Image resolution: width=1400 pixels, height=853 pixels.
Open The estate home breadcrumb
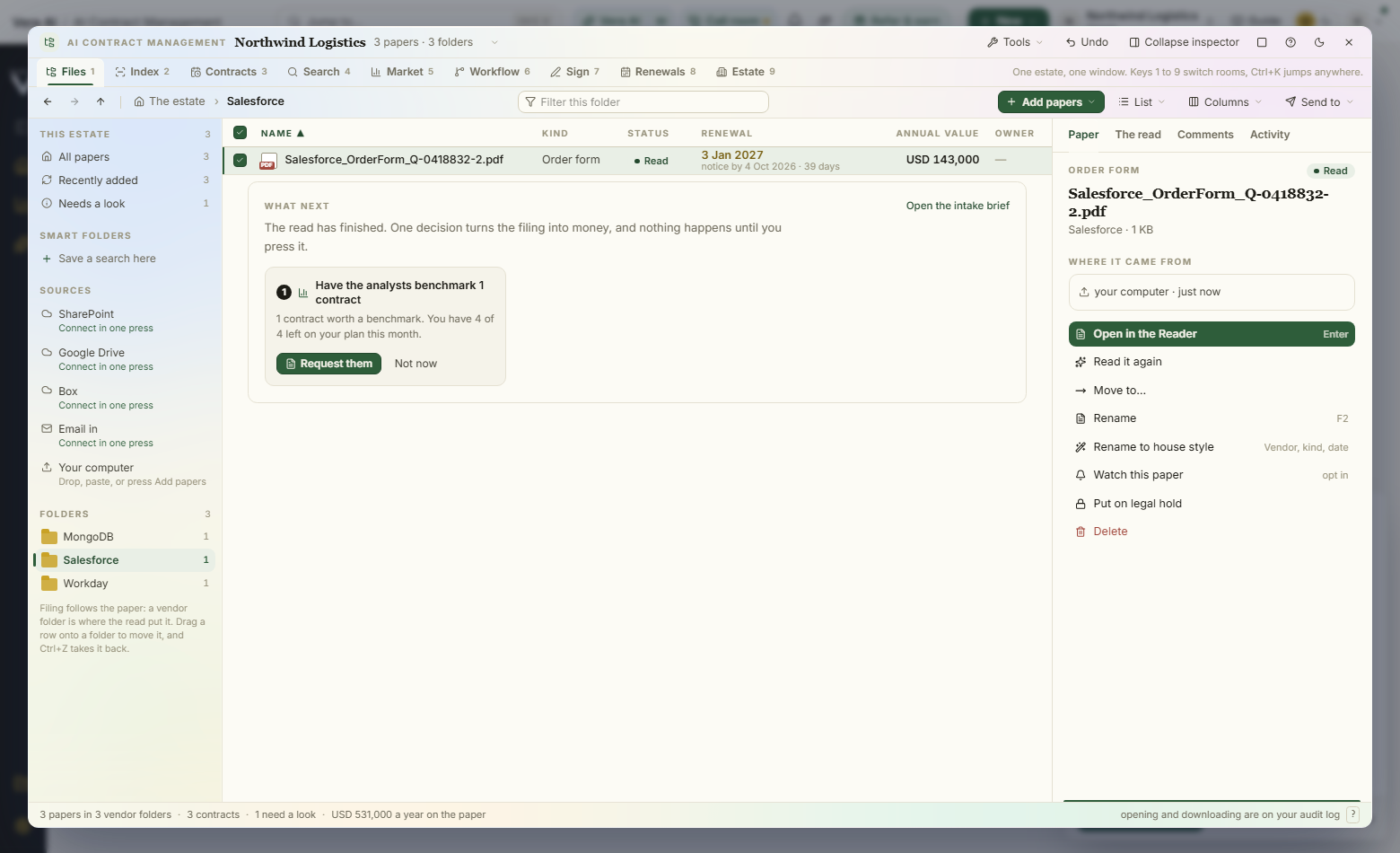pos(170,101)
